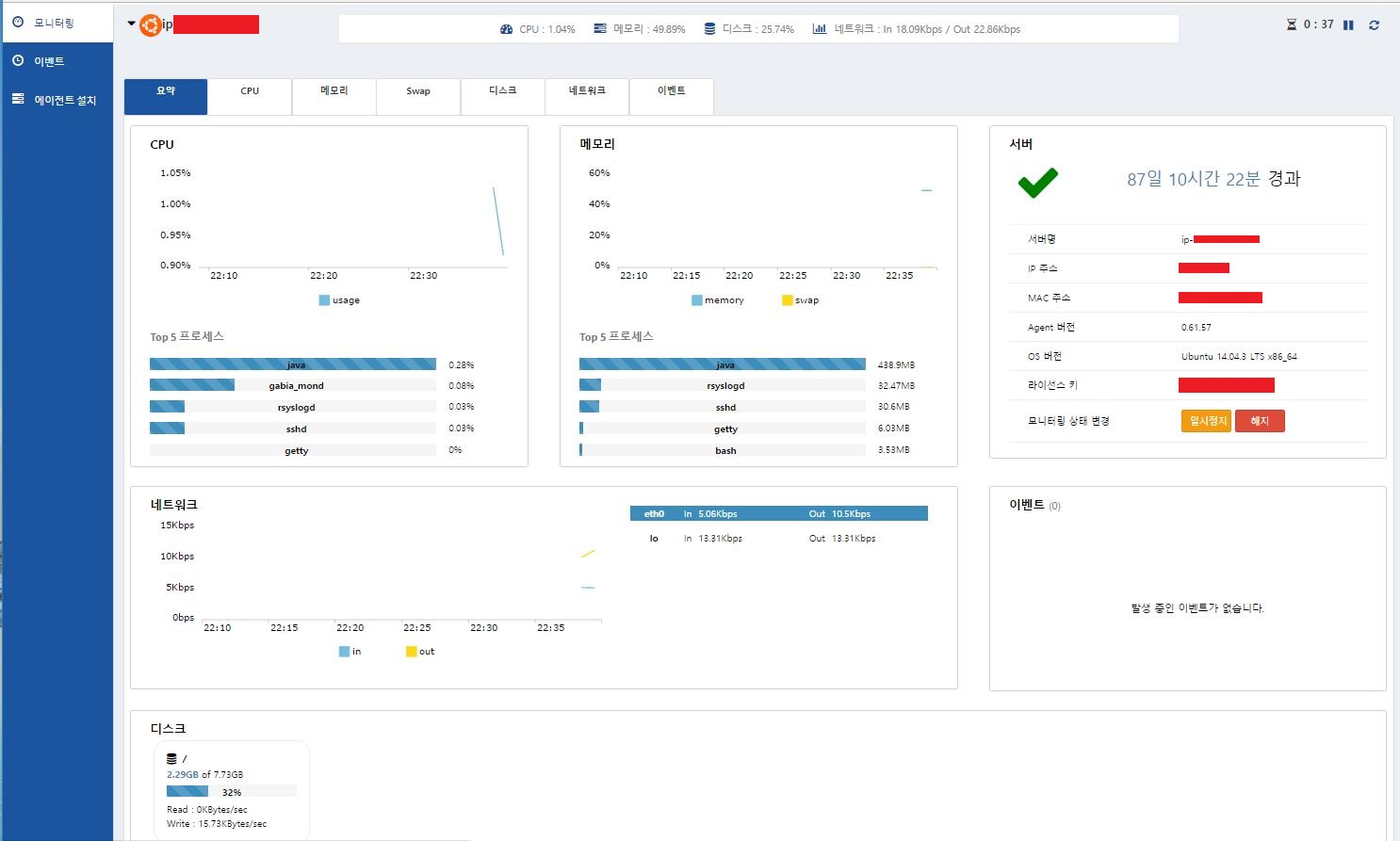The height and width of the screenshot is (841, 1400).
Task: Click the orange 일시정지 button
Action: click(x=1206, y=421)
